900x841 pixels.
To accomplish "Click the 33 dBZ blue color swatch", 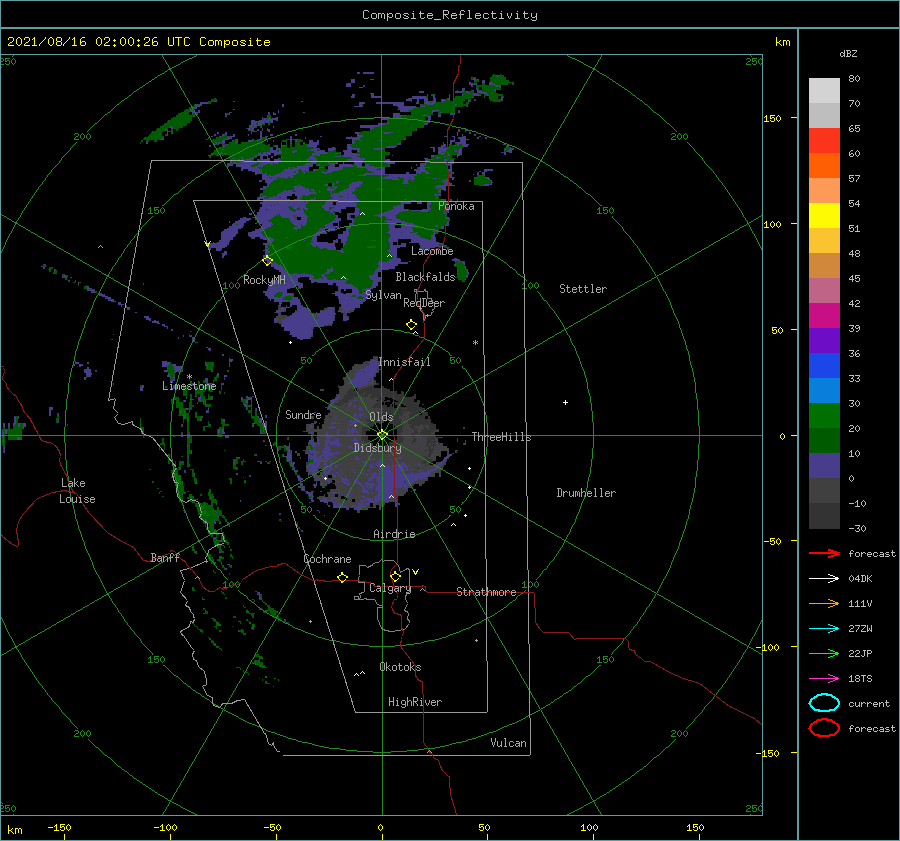I will (x=824, y=390).
